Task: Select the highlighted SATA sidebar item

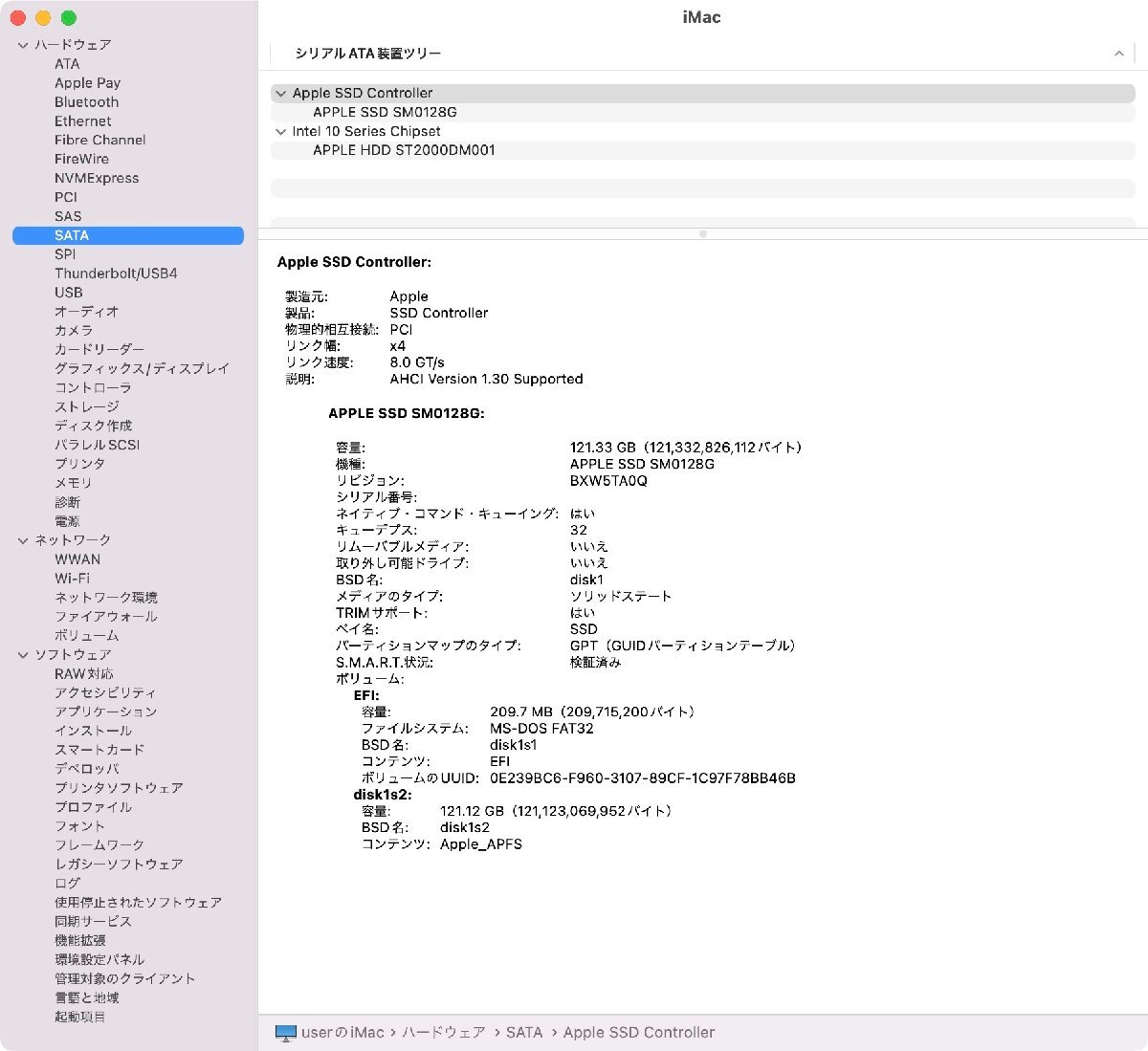Action: (x=128, y=235)
